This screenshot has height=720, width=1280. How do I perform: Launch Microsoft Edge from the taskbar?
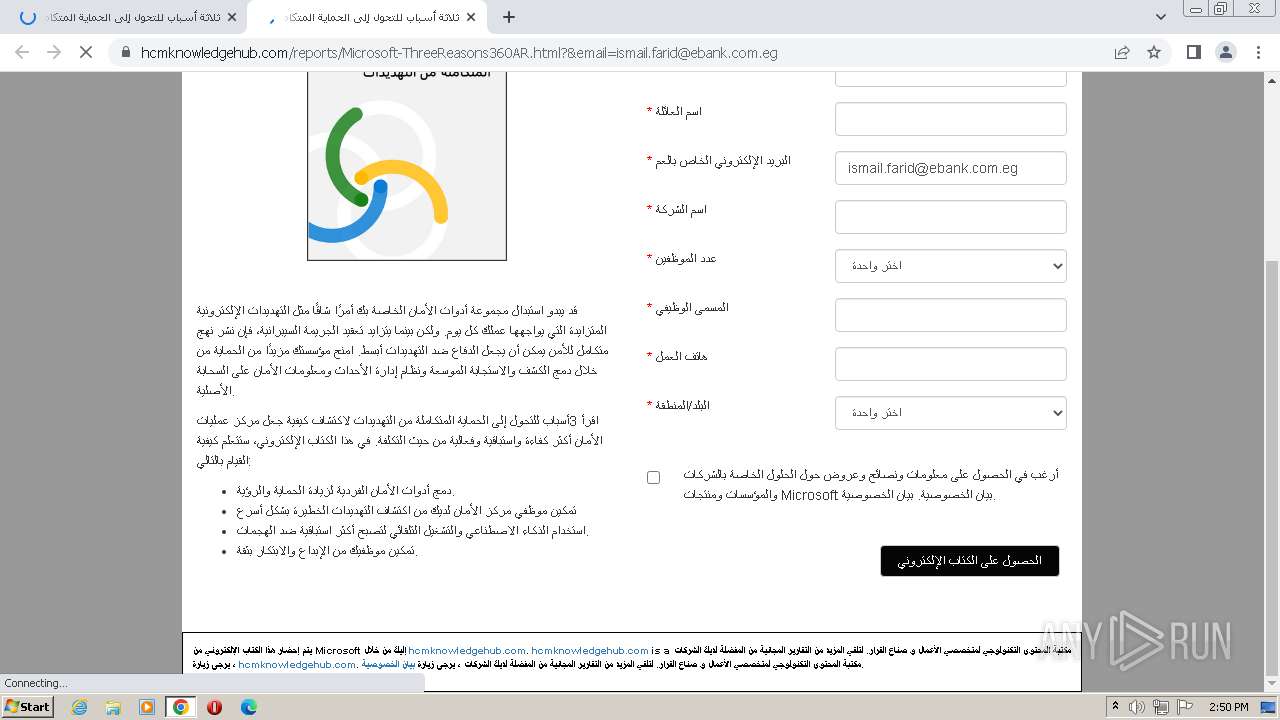(x=249, y=707)
